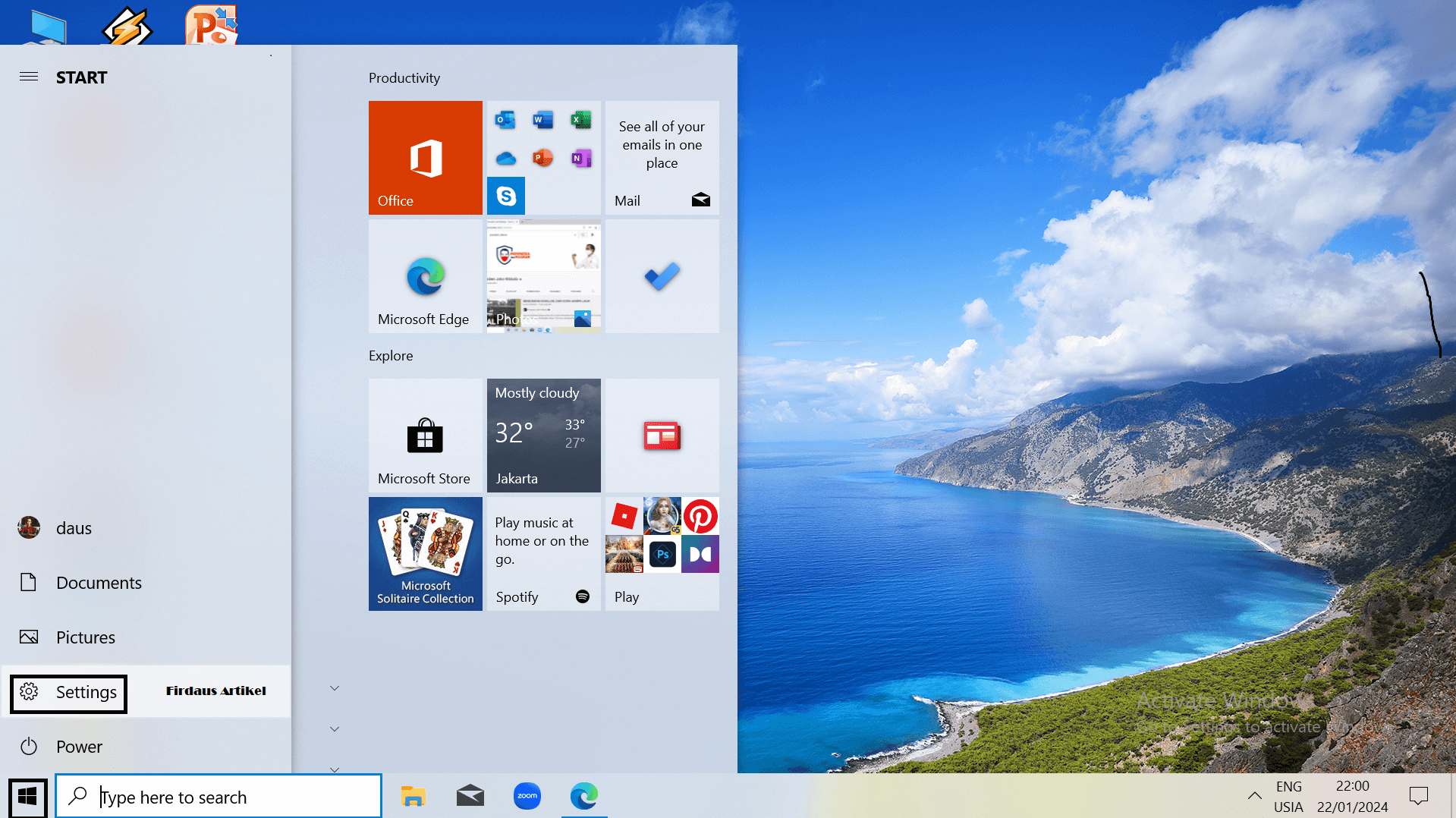Open the daus user account menu

(146, 528)
